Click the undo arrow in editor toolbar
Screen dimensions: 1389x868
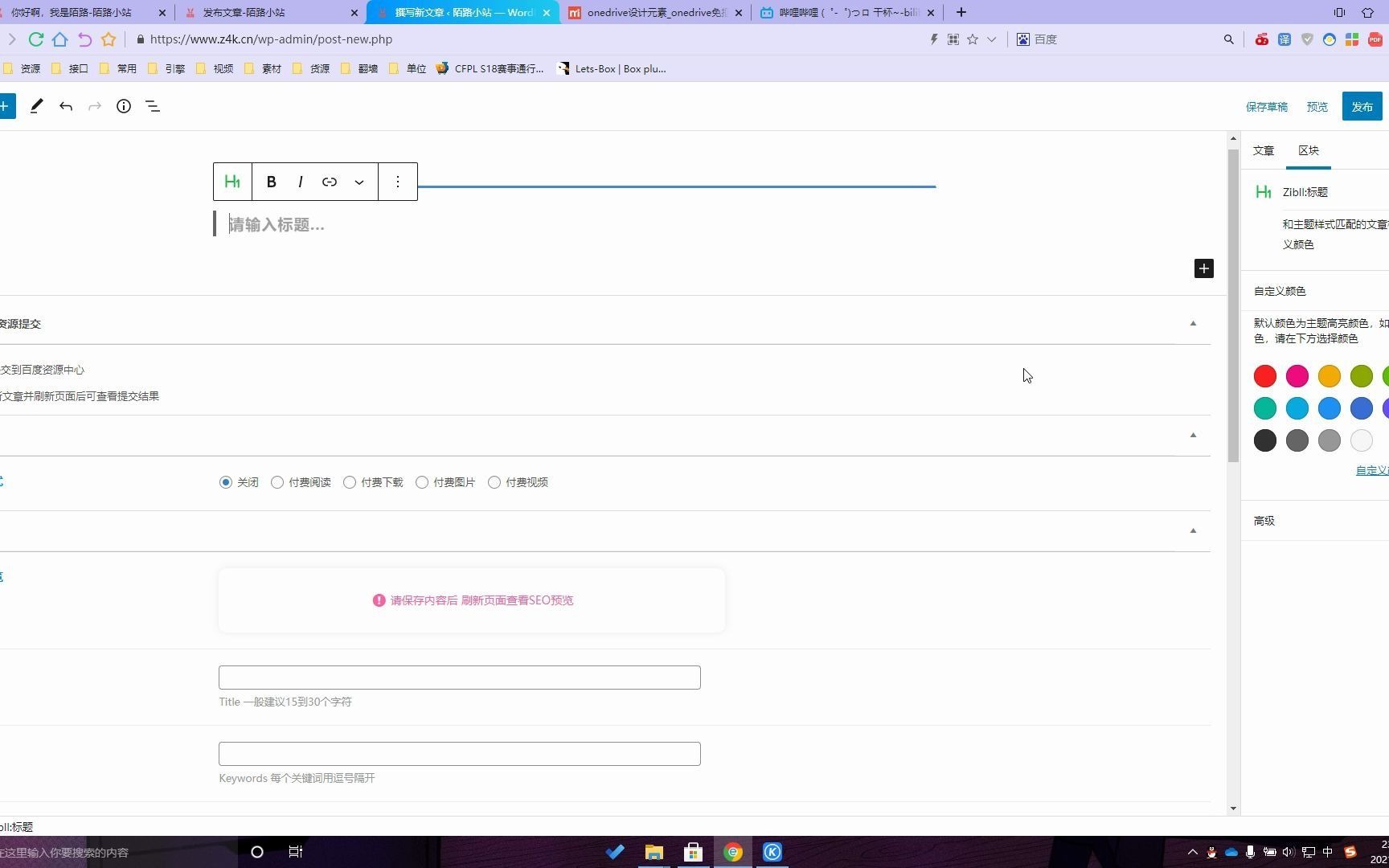[66, 106]
